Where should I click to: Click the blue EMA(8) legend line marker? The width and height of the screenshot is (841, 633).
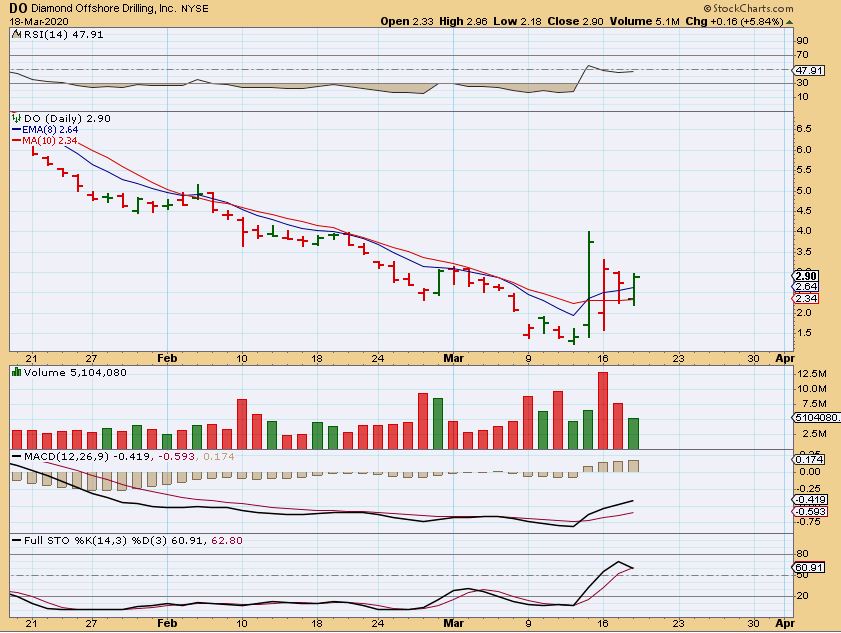click(17, 130)
